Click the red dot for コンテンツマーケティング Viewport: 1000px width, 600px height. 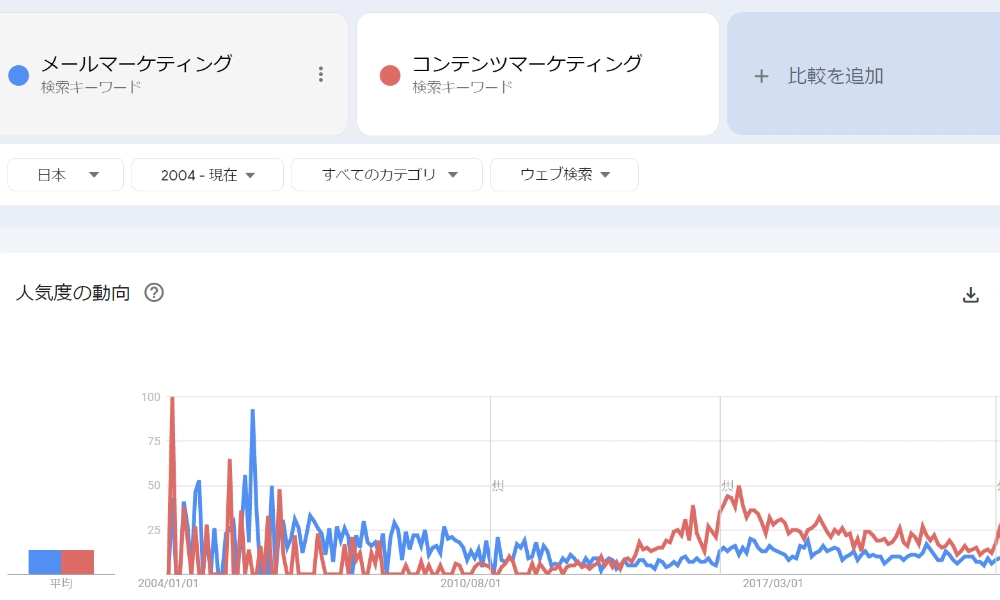coord(390,75)
